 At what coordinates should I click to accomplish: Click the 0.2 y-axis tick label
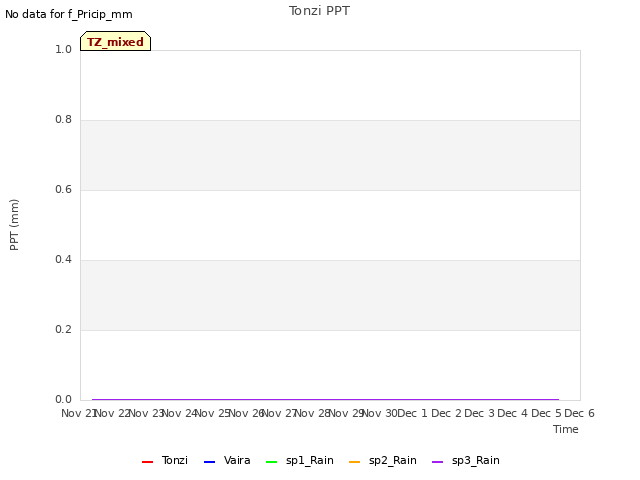[x=63, y=329]
